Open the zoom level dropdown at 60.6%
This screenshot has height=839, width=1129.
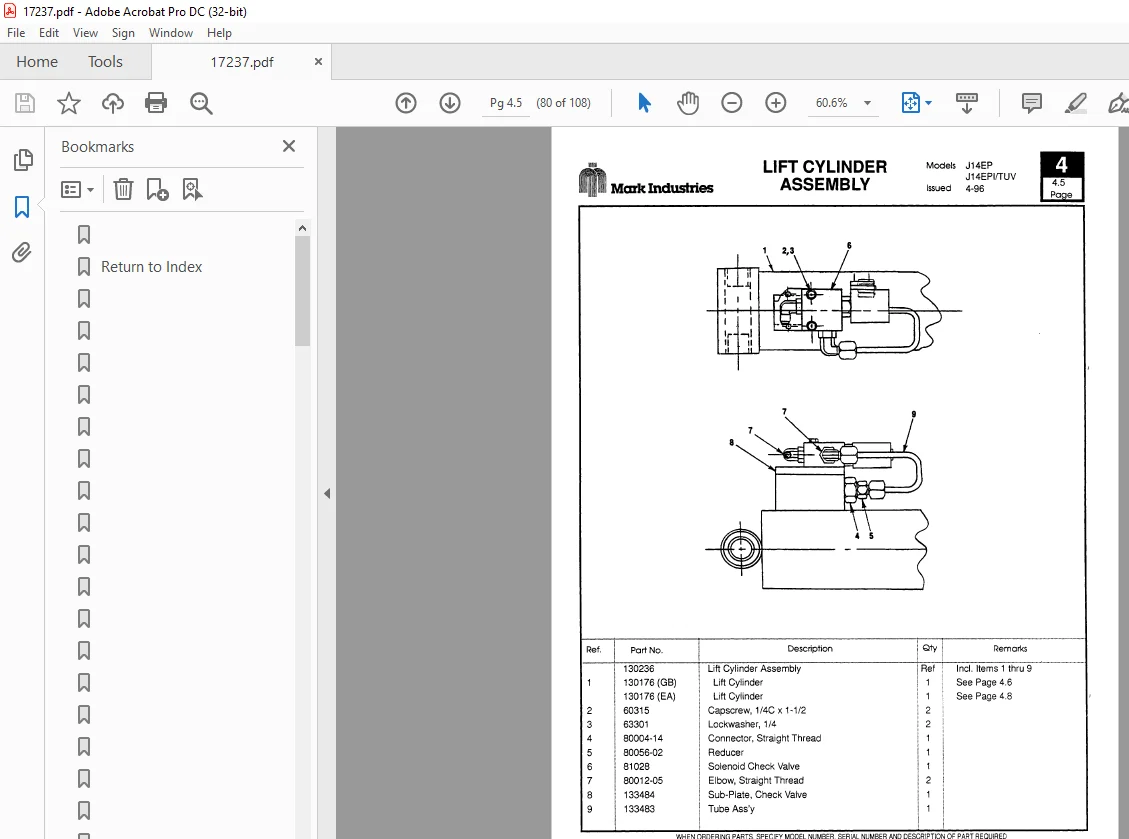868,103
